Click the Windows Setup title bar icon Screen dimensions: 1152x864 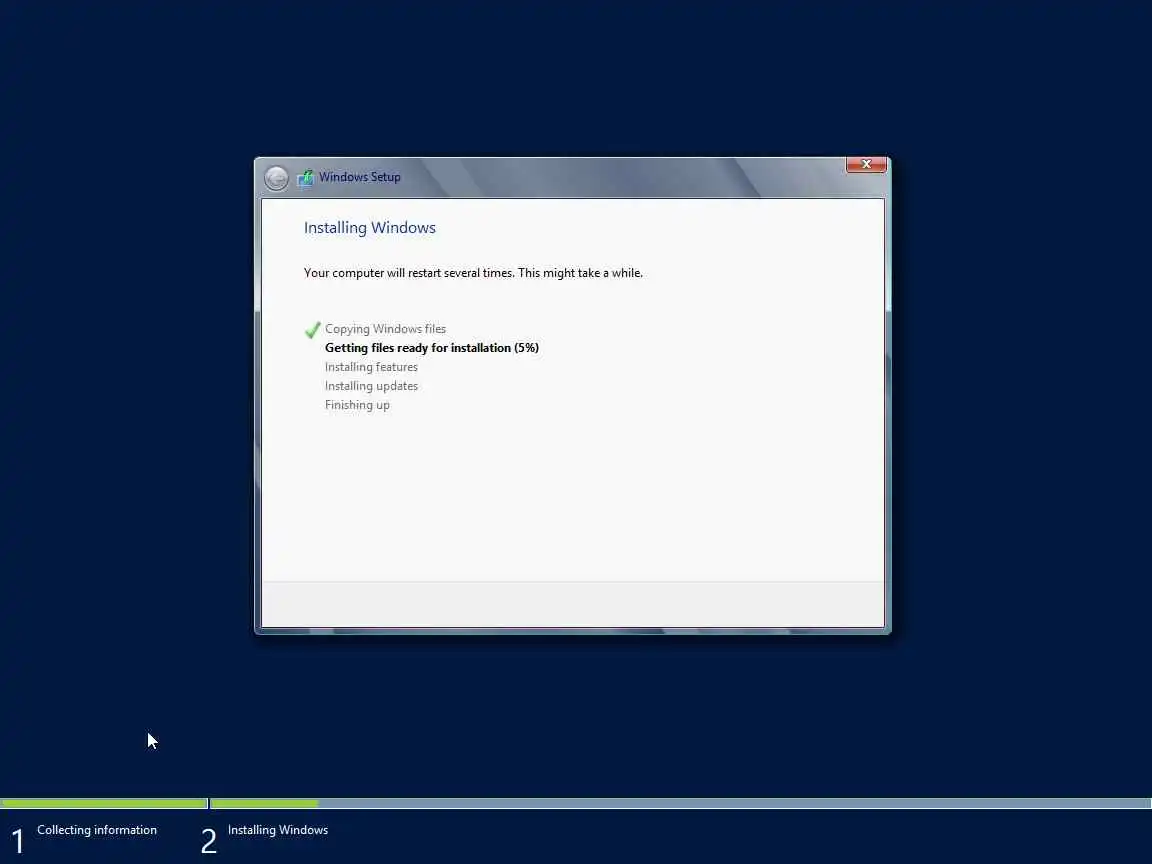coord(305,178)
